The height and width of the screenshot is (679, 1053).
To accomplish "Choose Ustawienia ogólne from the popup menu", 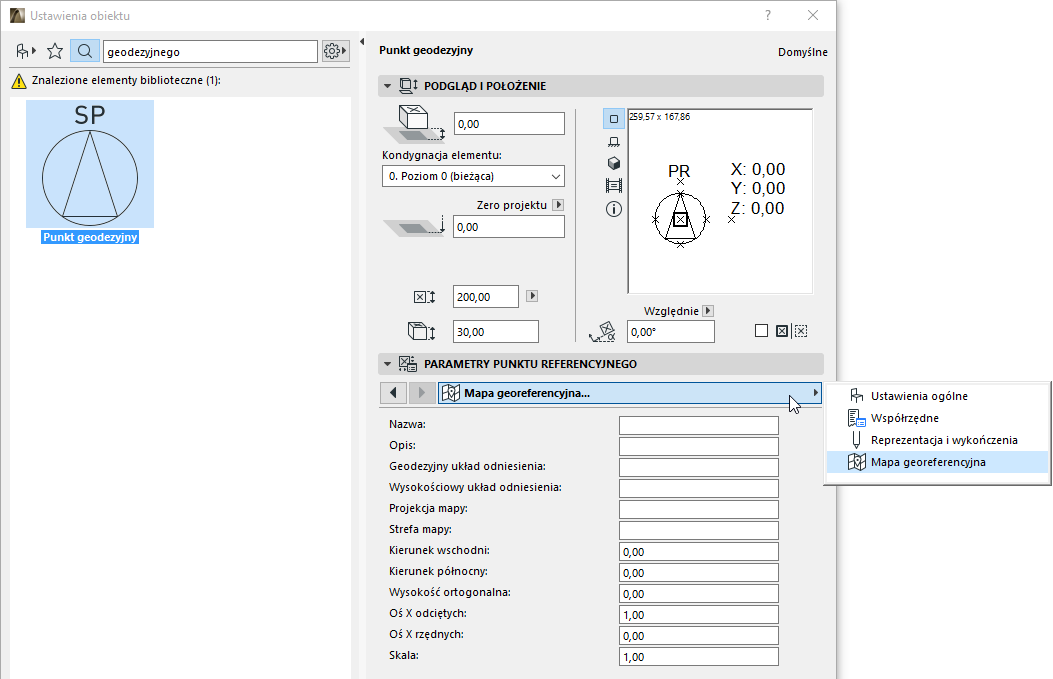I will (937, 396).
